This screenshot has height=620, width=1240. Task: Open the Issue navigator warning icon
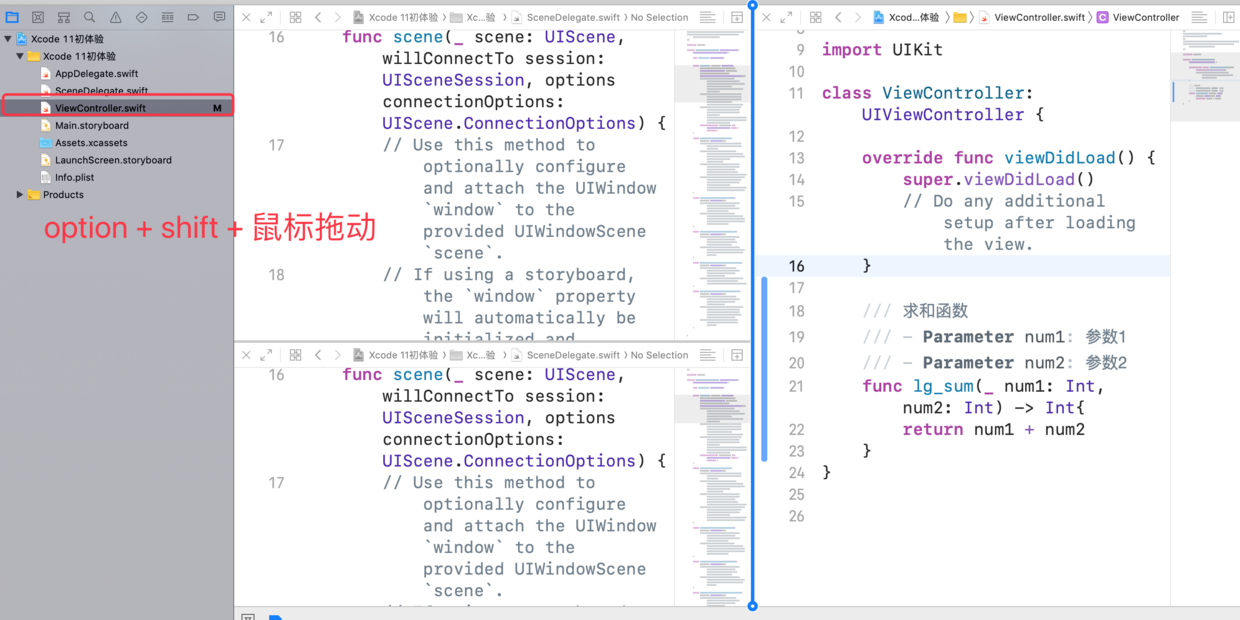pyautogui.click(x=116, y=17)
